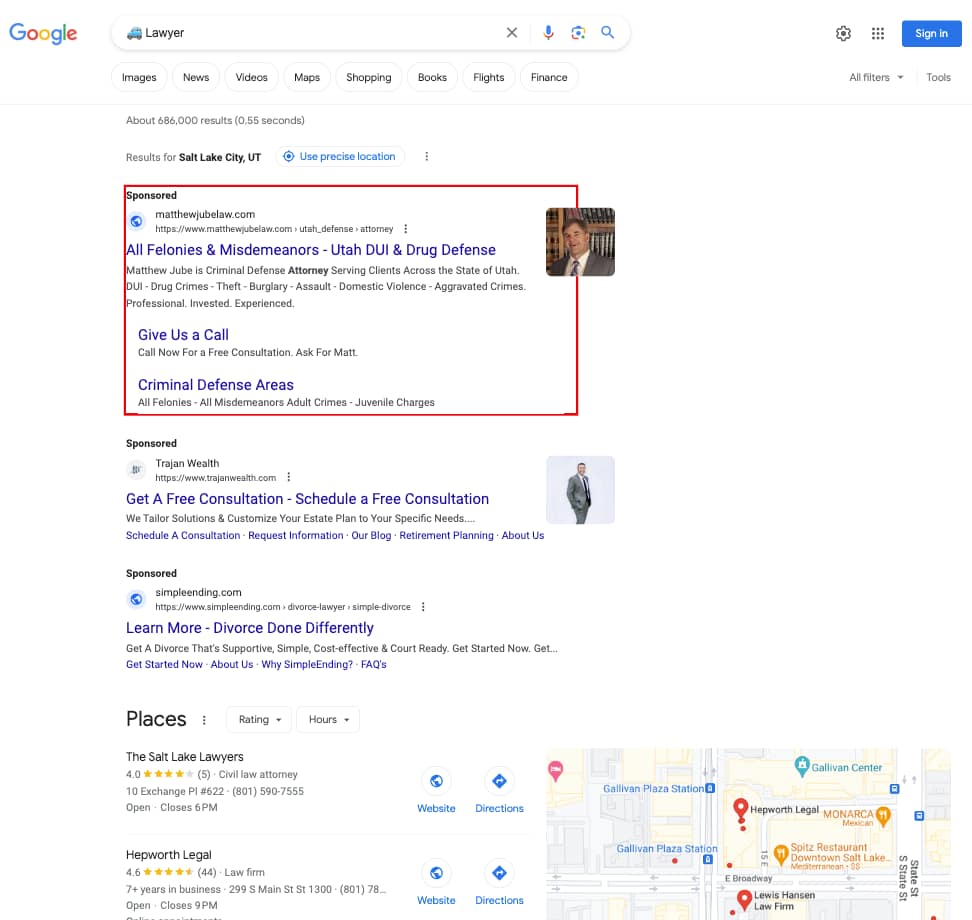Follow the Our Blog sitelink
The height and width of the screenshot is (920, 972).
371,536
